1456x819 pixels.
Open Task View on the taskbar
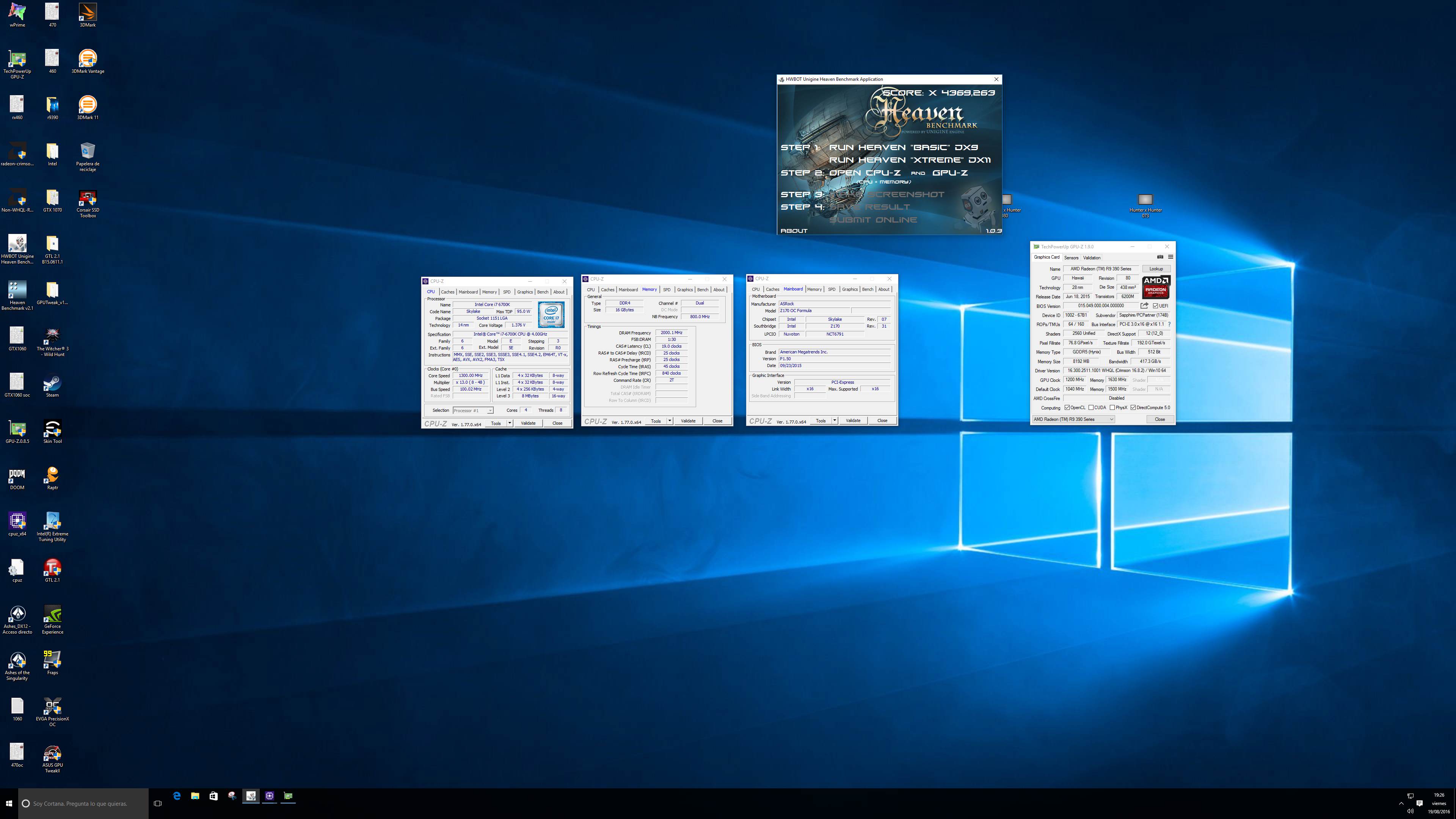click(x=158, y=803)
